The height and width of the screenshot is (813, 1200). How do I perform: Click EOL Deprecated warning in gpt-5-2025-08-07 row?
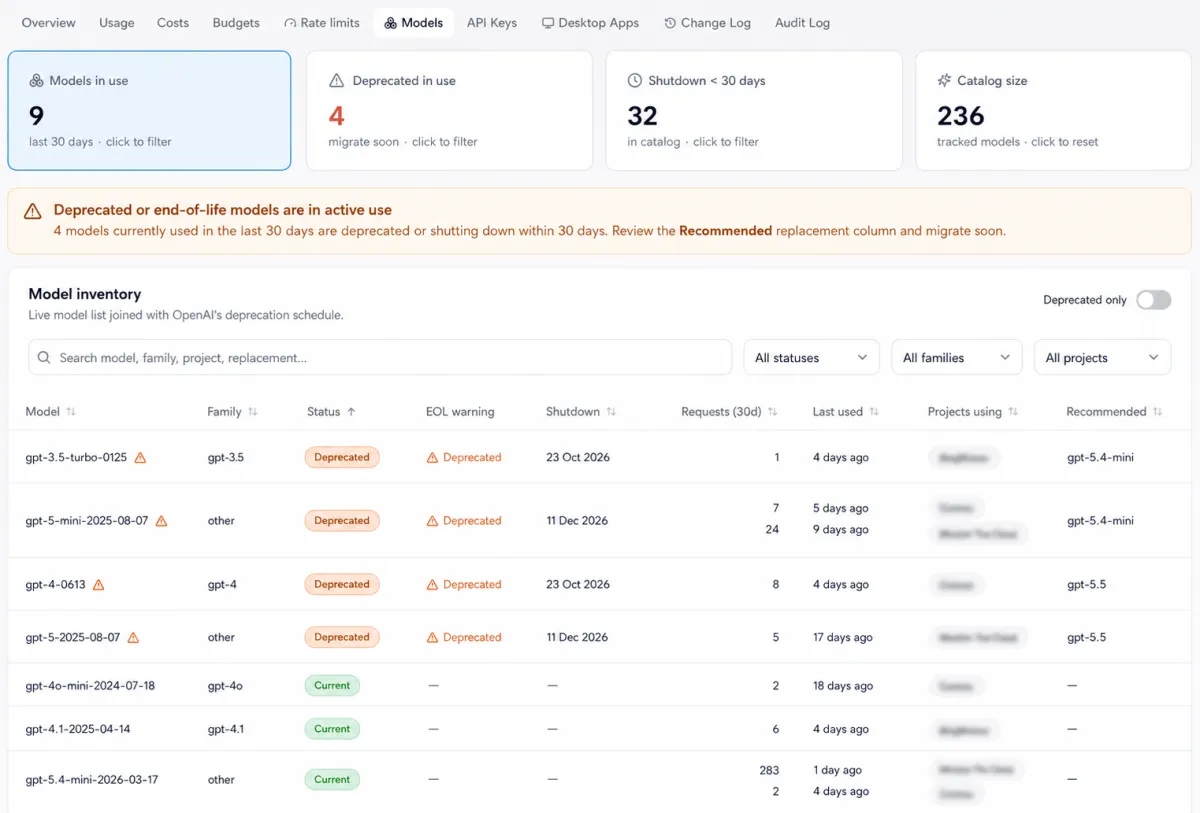pos(464,637)
